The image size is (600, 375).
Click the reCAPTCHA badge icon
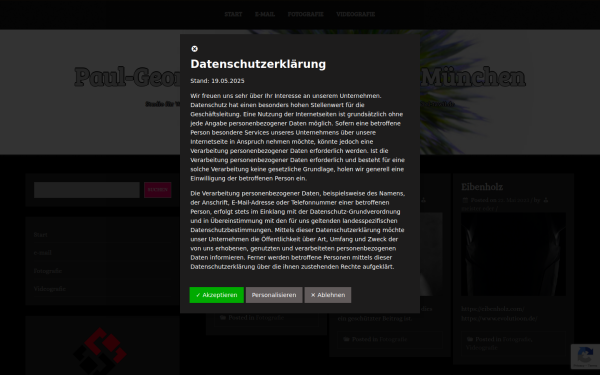point(585,356)
